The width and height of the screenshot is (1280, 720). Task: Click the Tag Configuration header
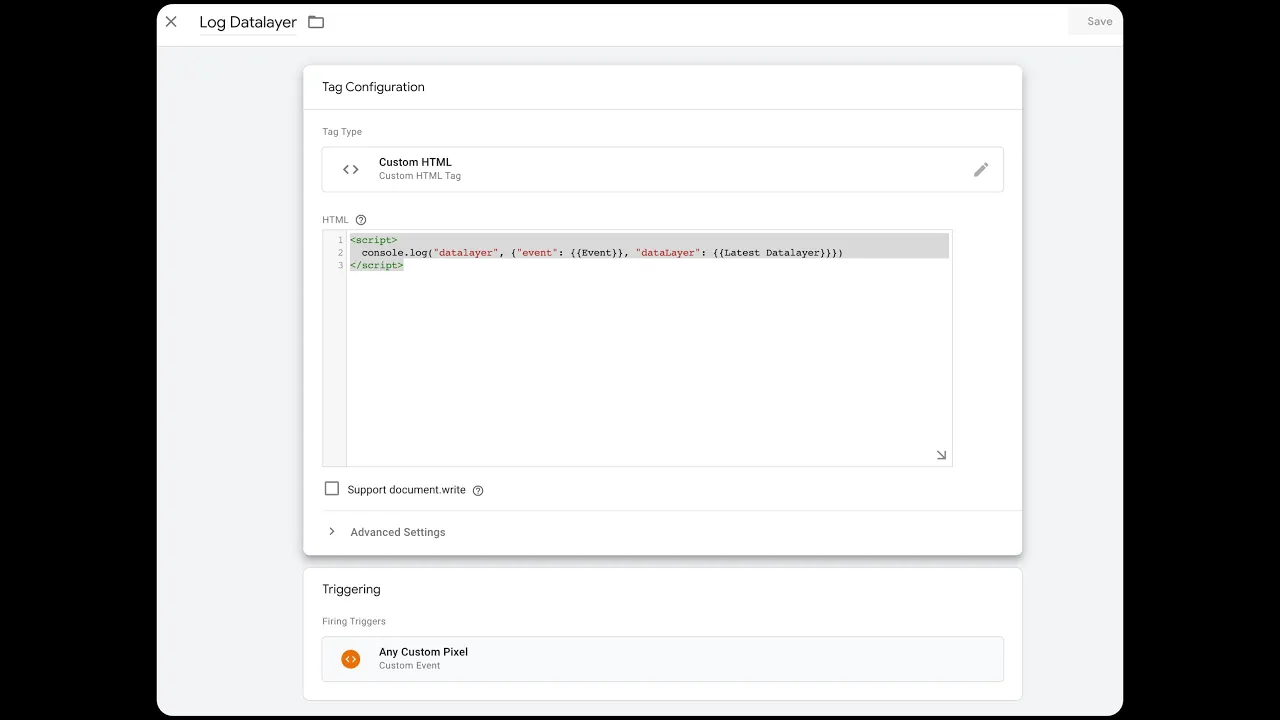coord(373,87)
